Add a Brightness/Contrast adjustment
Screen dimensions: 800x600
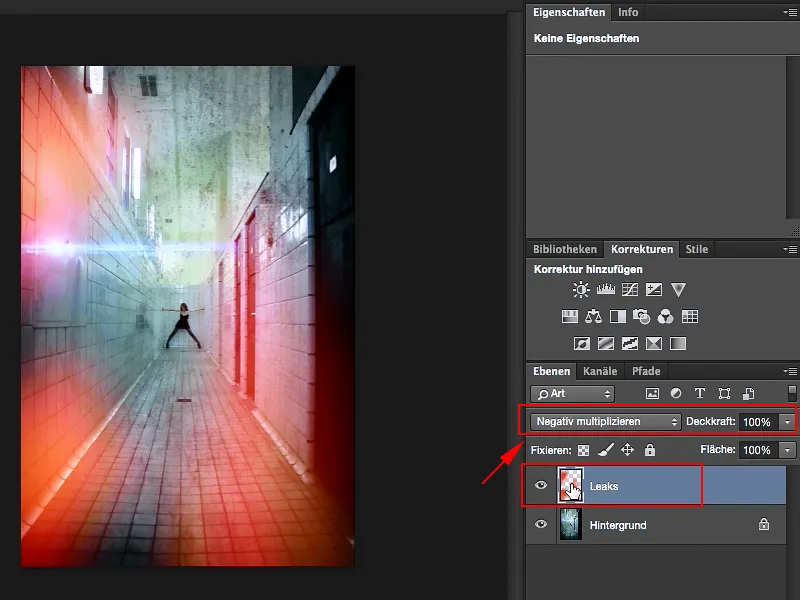coord(581,290)
